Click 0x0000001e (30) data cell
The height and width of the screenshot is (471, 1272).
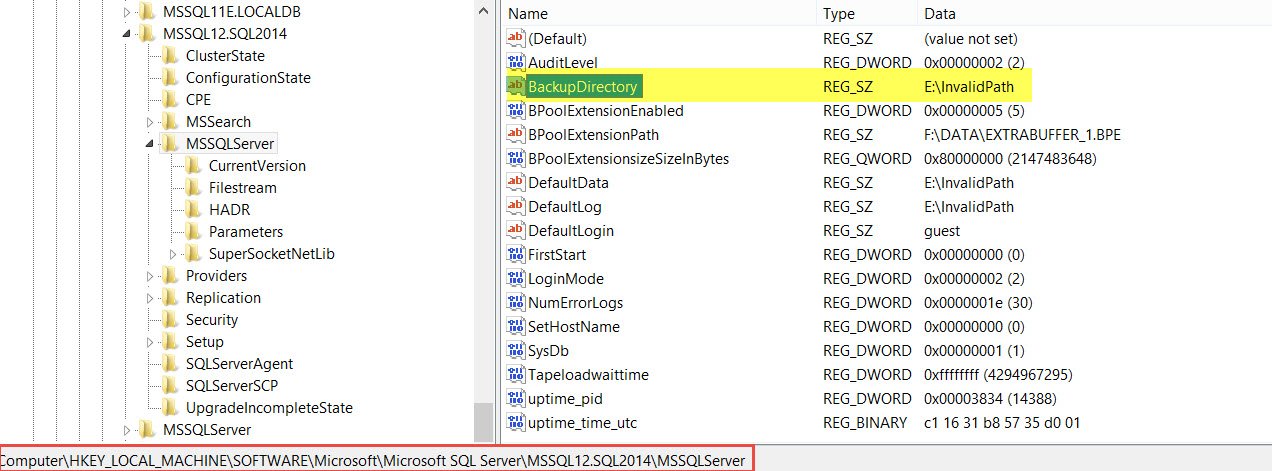pos(977,303)
